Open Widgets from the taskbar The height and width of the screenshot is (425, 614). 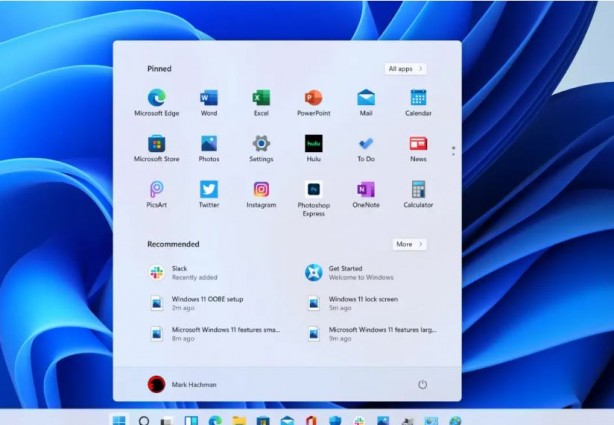click(191, 420)
